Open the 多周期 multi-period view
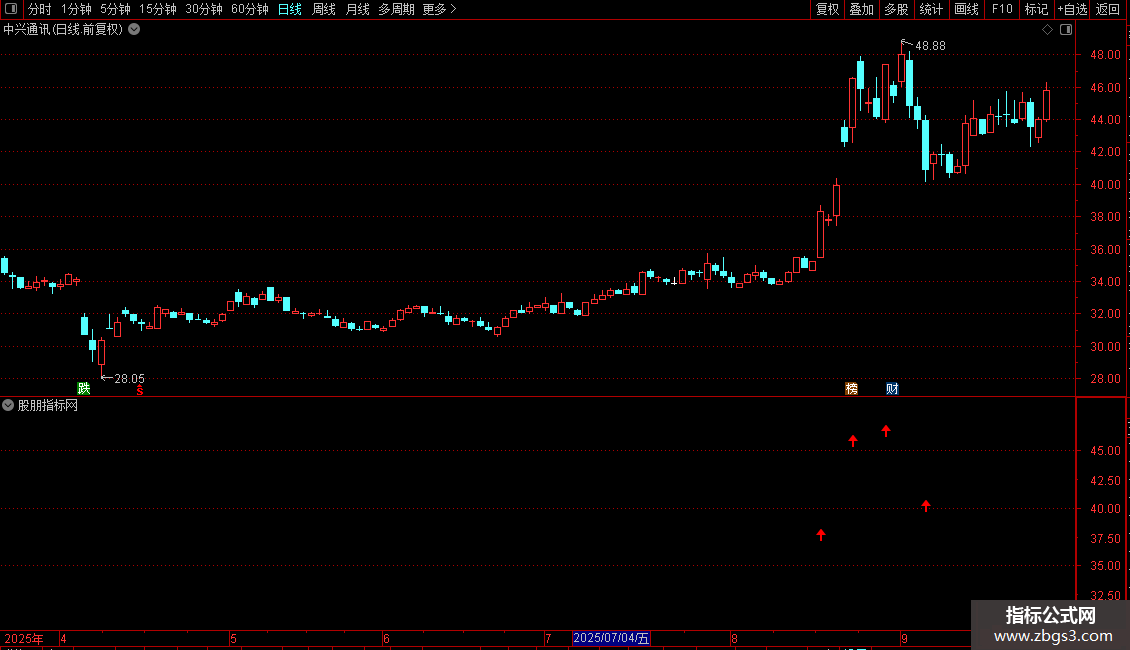1130x650 pixels. pos(396,9)
